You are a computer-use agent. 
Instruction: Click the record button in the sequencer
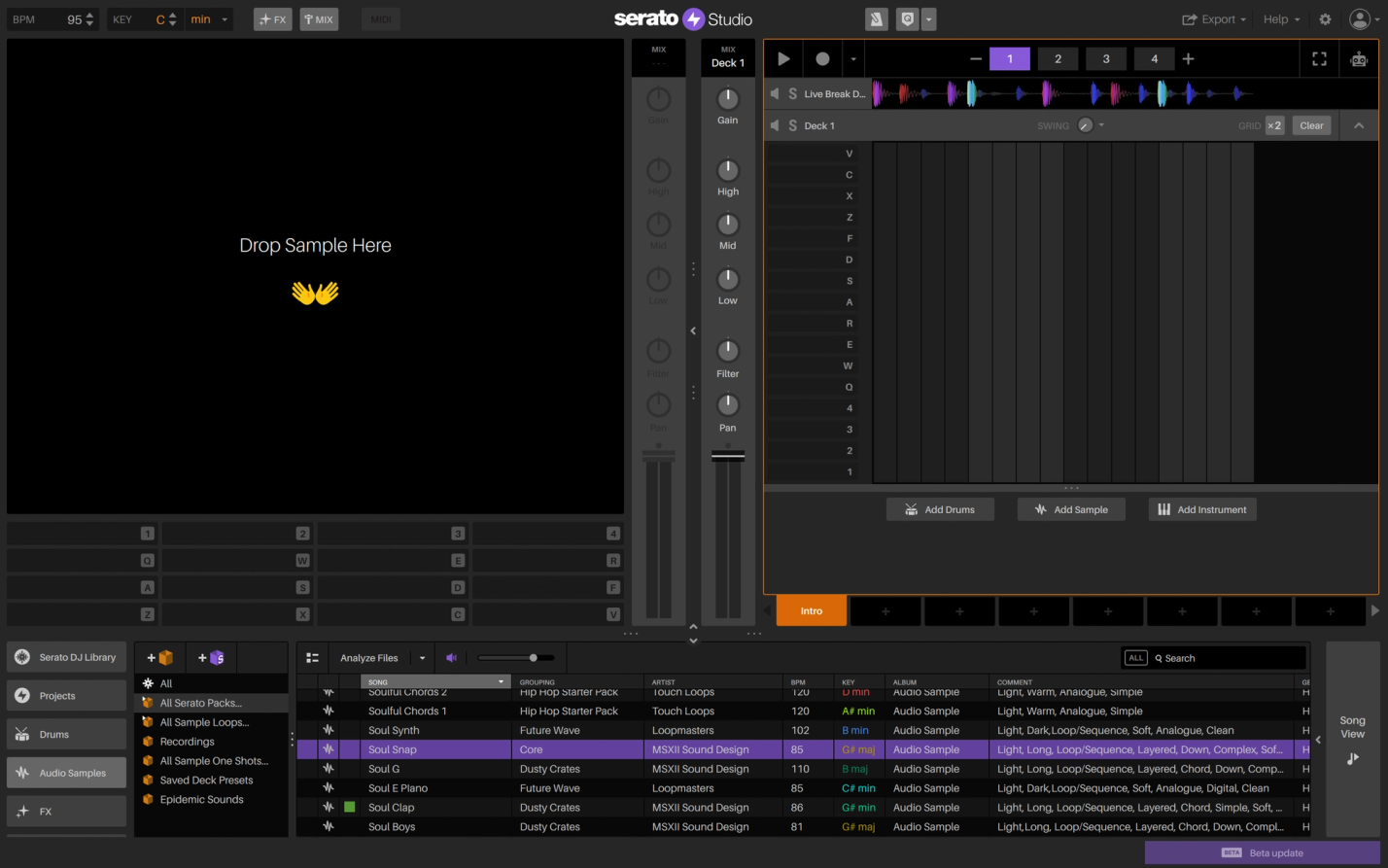(x=822, y=58)
